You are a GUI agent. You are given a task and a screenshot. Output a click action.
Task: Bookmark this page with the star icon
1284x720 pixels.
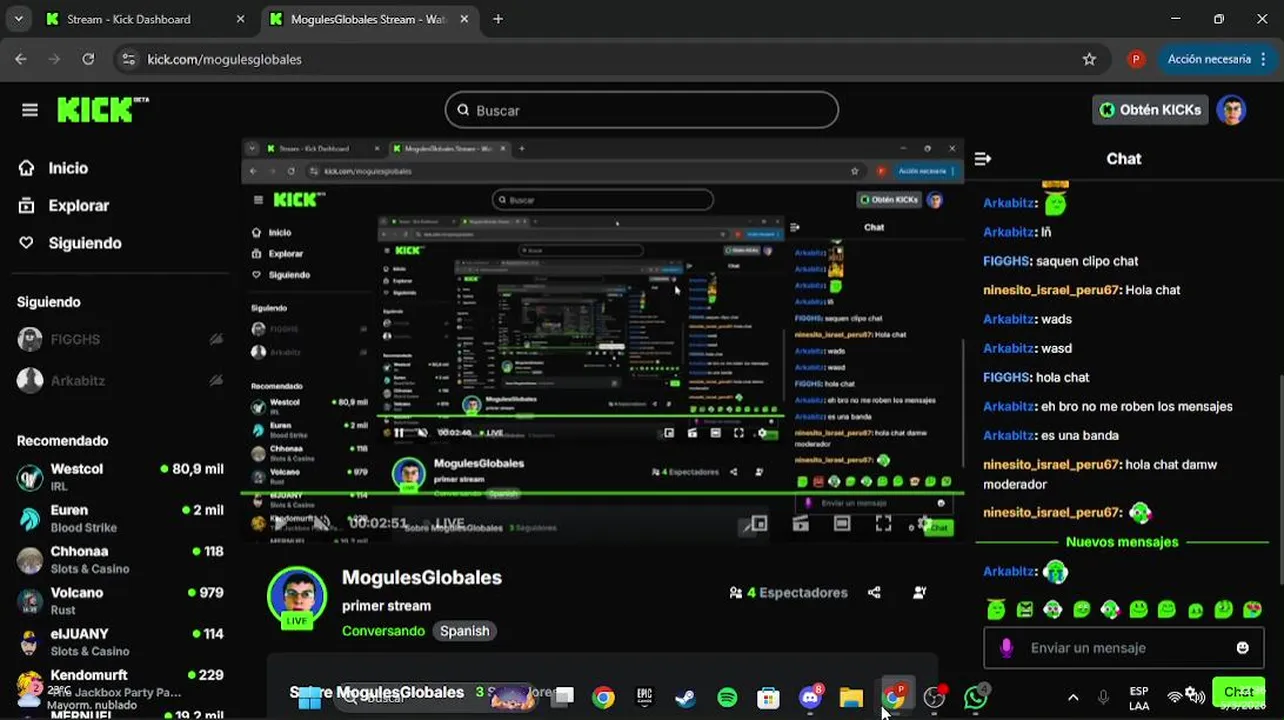[x=1089, y=59]
